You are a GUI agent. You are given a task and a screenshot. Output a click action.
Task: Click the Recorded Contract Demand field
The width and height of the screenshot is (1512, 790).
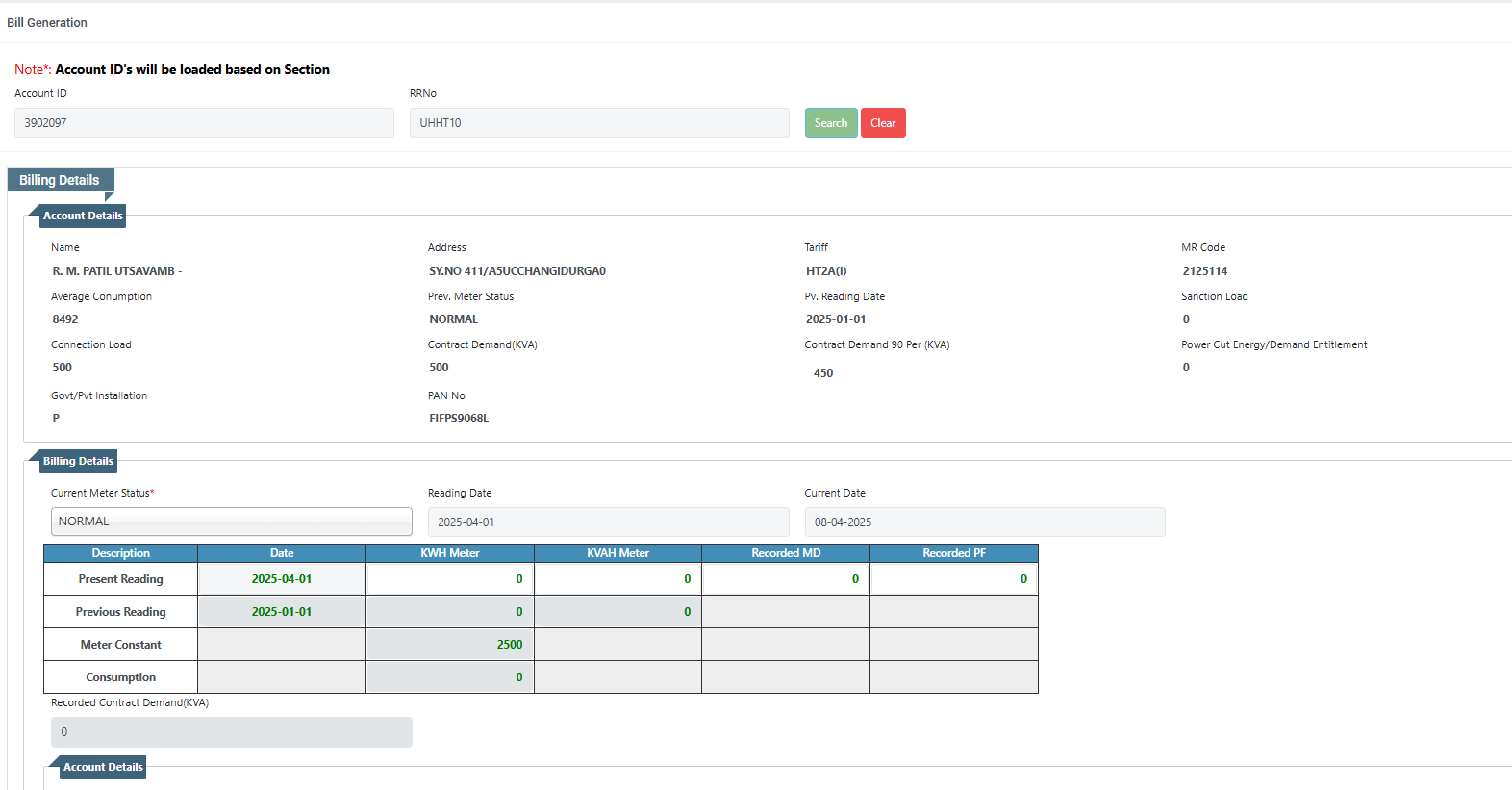tap(231, 732)
